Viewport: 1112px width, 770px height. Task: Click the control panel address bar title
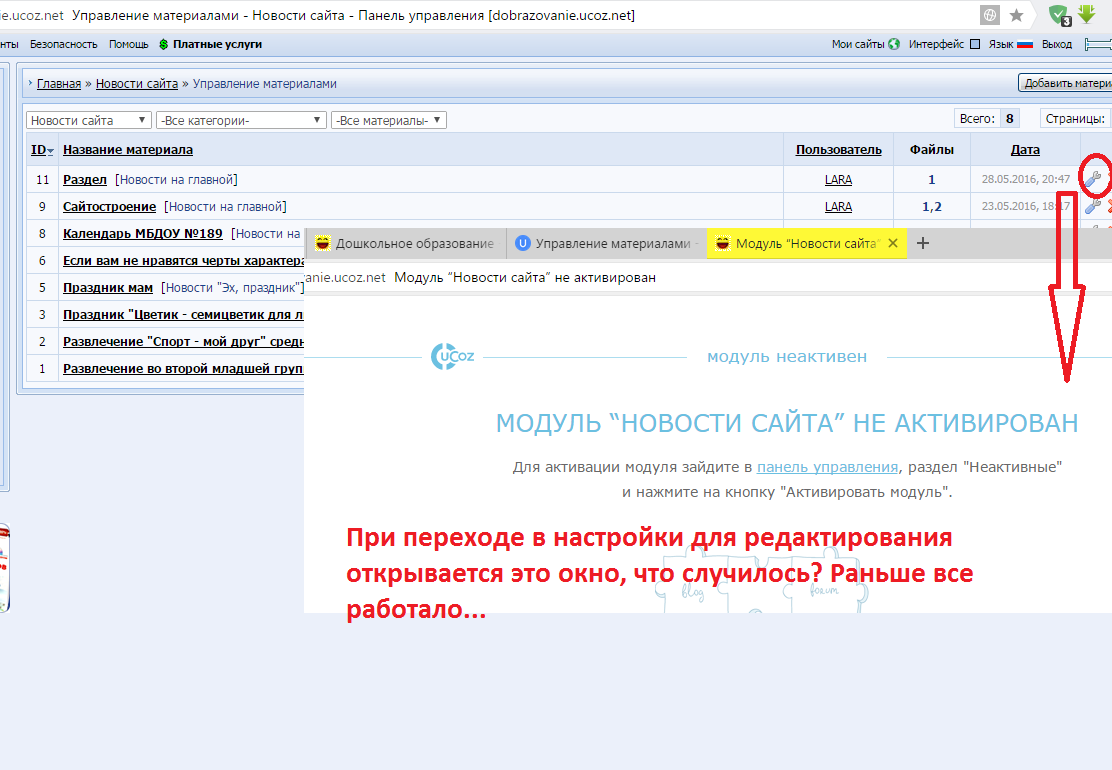[x=353, y=15]
